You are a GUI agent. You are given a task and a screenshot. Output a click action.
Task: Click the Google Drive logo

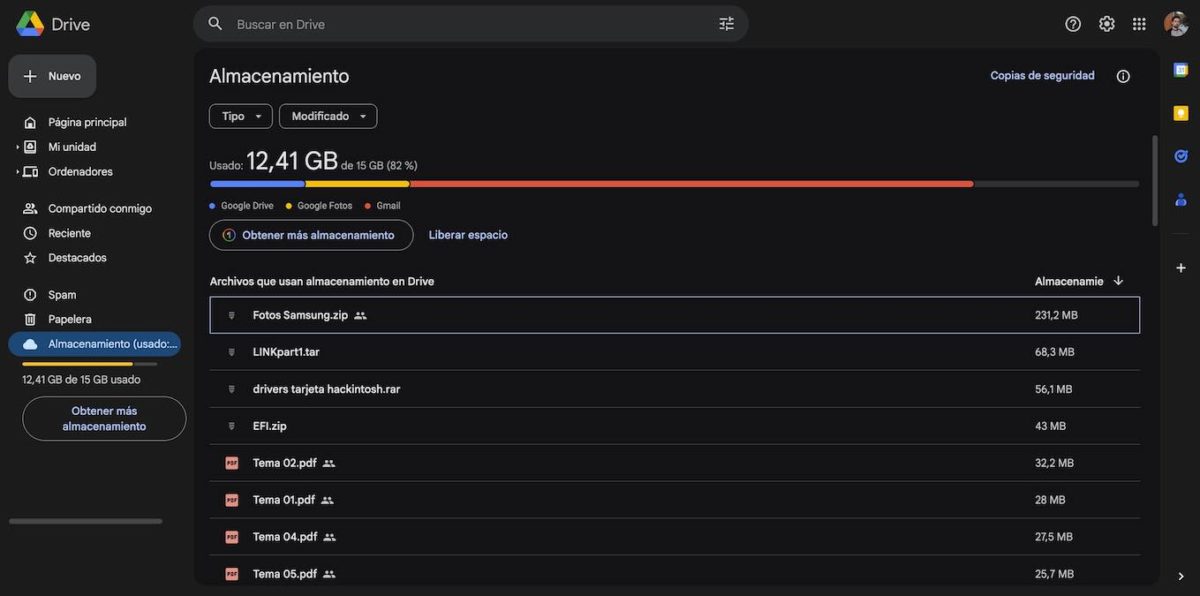(x=30, y=24)
